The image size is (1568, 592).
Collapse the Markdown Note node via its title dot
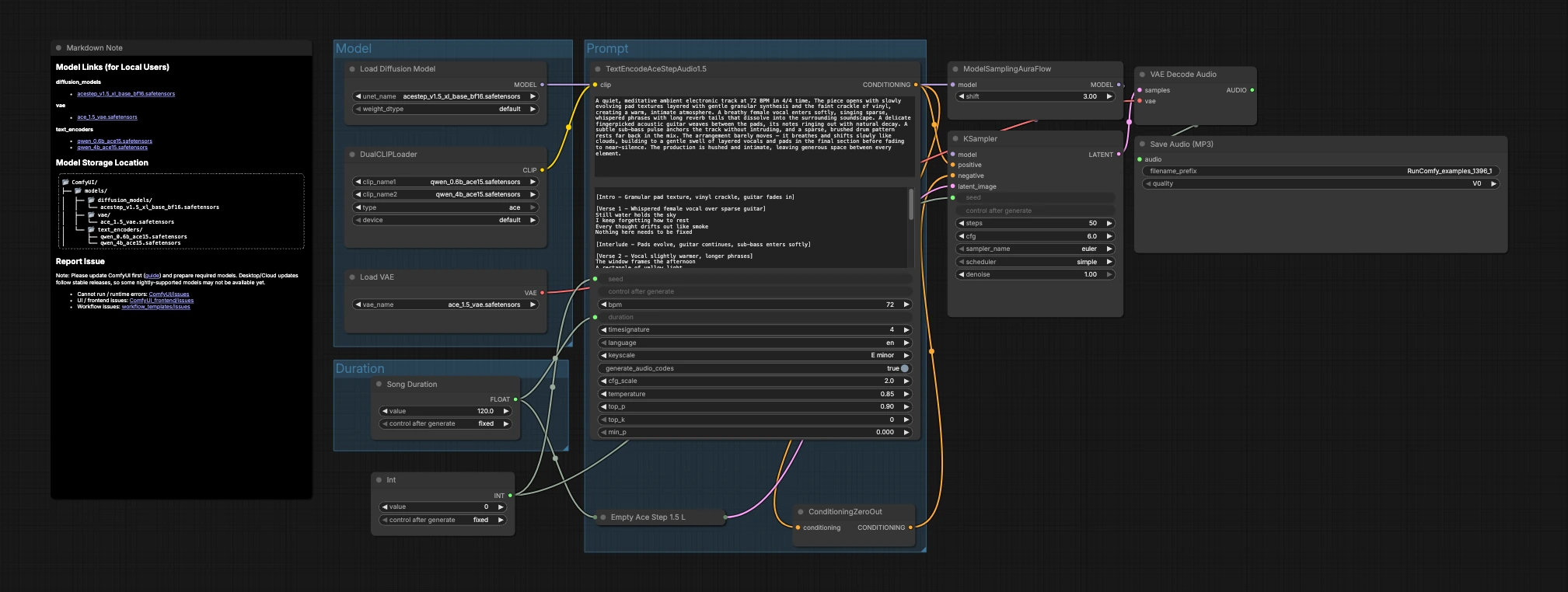pyautogui.click(x=59, y=48)
